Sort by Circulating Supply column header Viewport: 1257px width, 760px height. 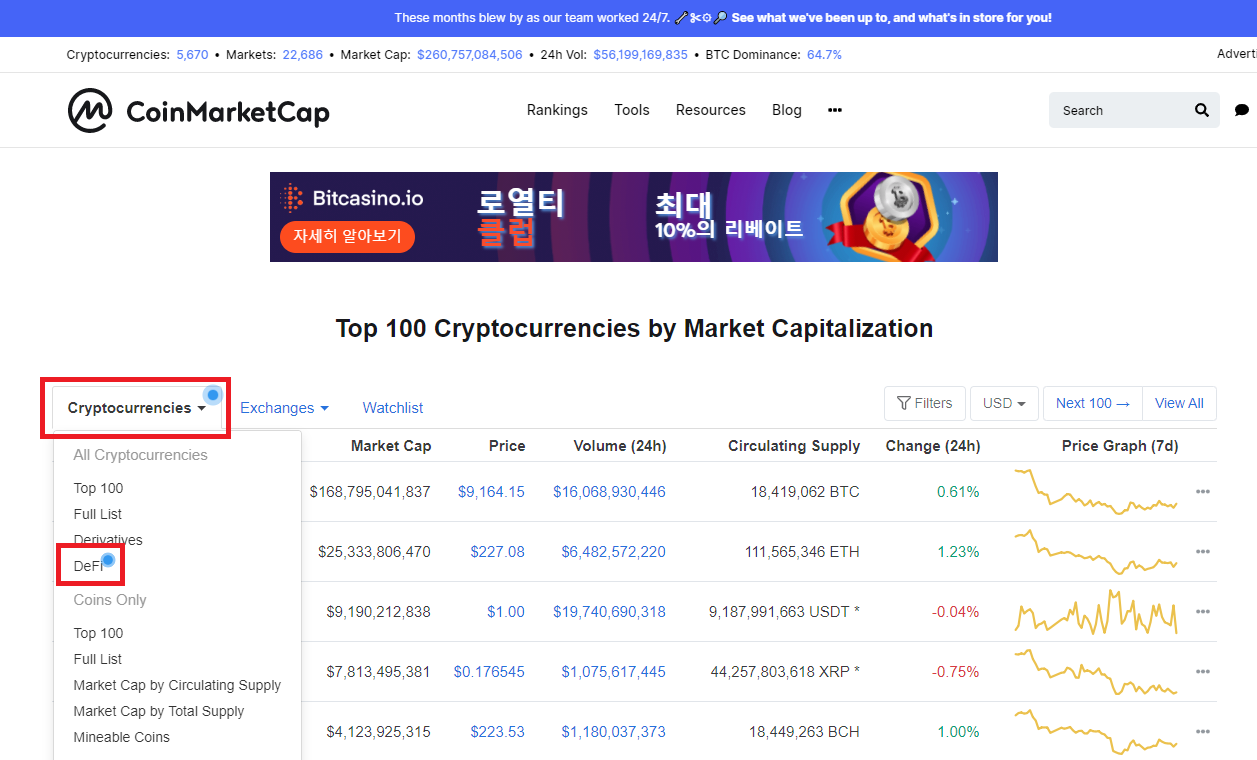tap(794, 446)
